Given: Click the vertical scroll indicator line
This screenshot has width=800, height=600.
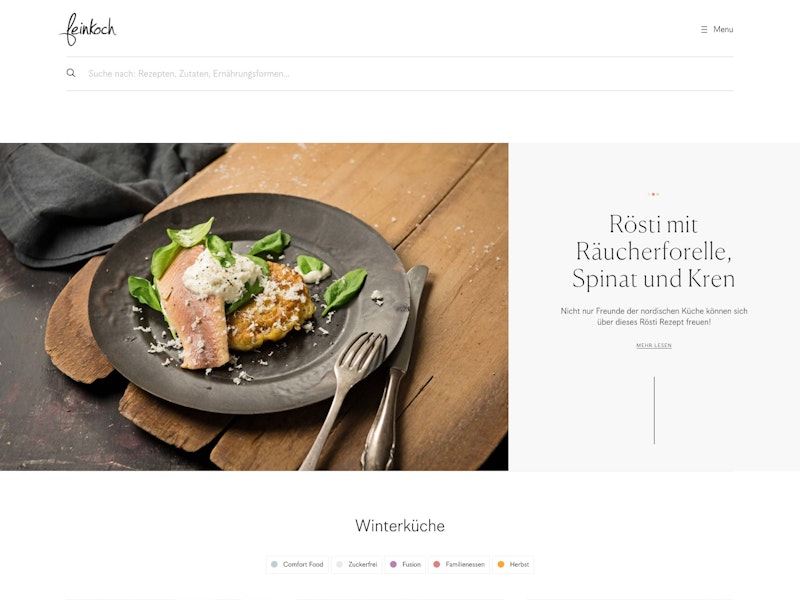Looking at the screenshot, I should coord(654,410).
